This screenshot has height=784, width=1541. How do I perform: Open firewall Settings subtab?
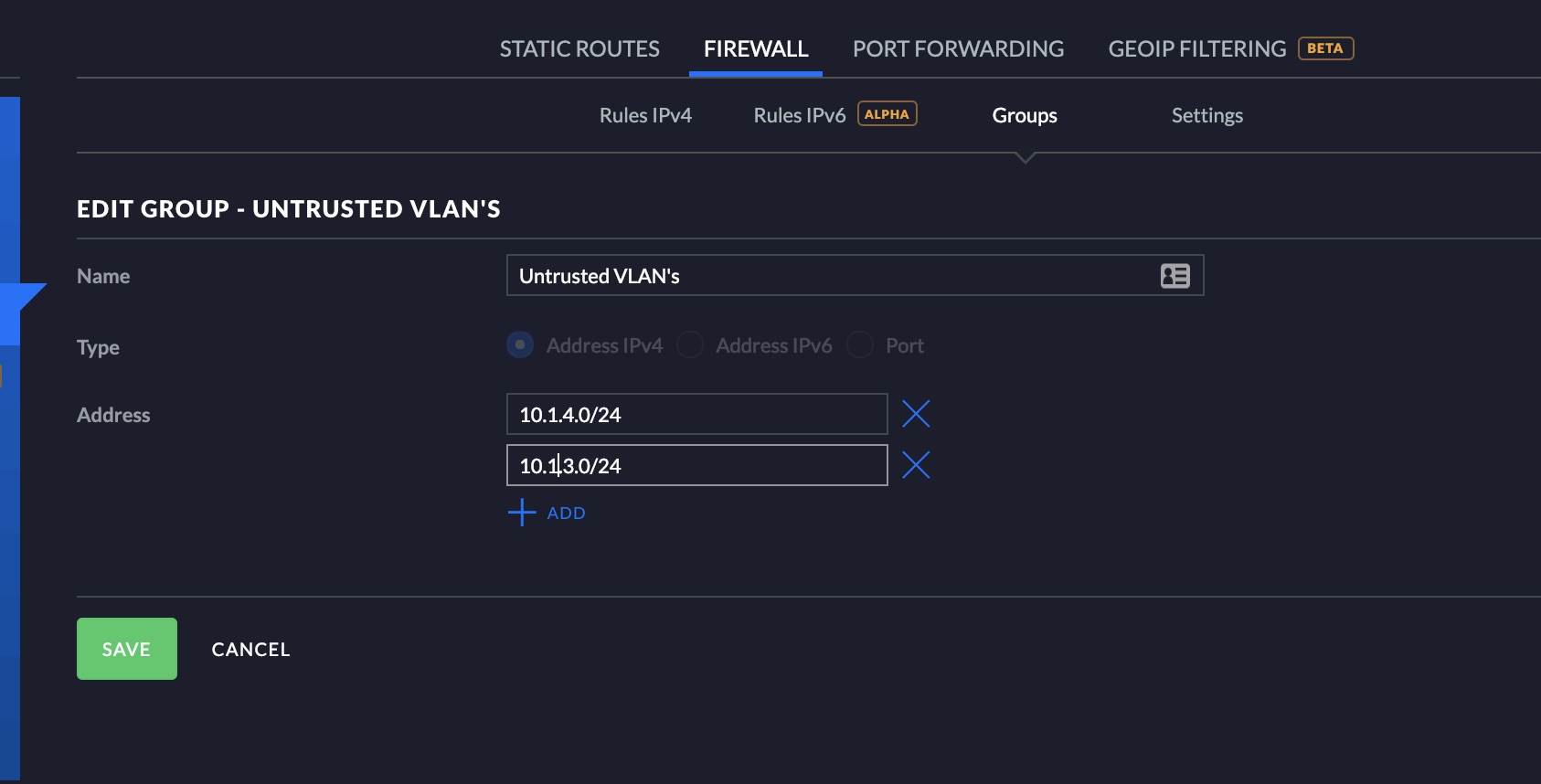(1207, 115)
